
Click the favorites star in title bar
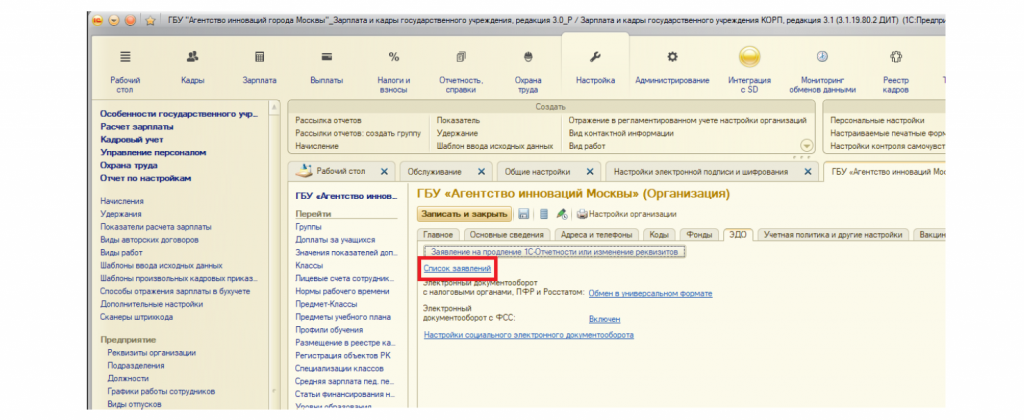point(149,19)
